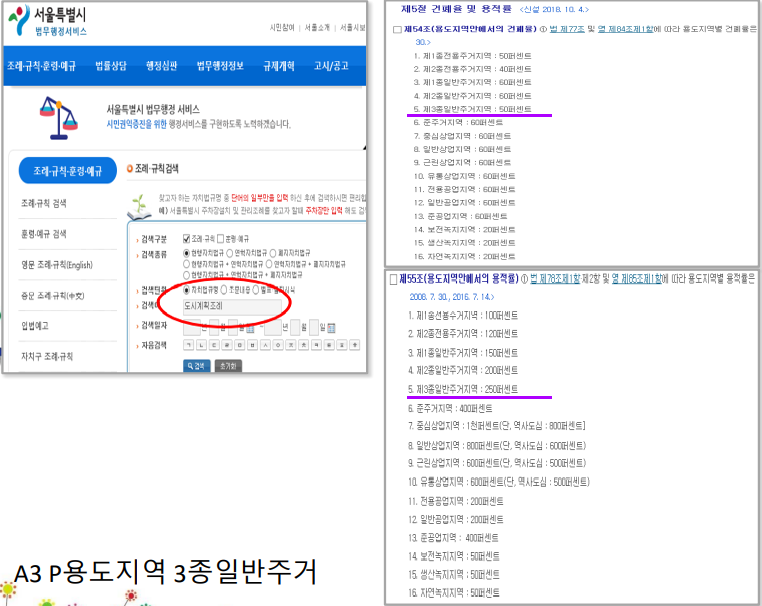The height and width of the screenshot is (606, 762).
Task: Open the 시민참여 top link
Action: [x=282, y=28]
